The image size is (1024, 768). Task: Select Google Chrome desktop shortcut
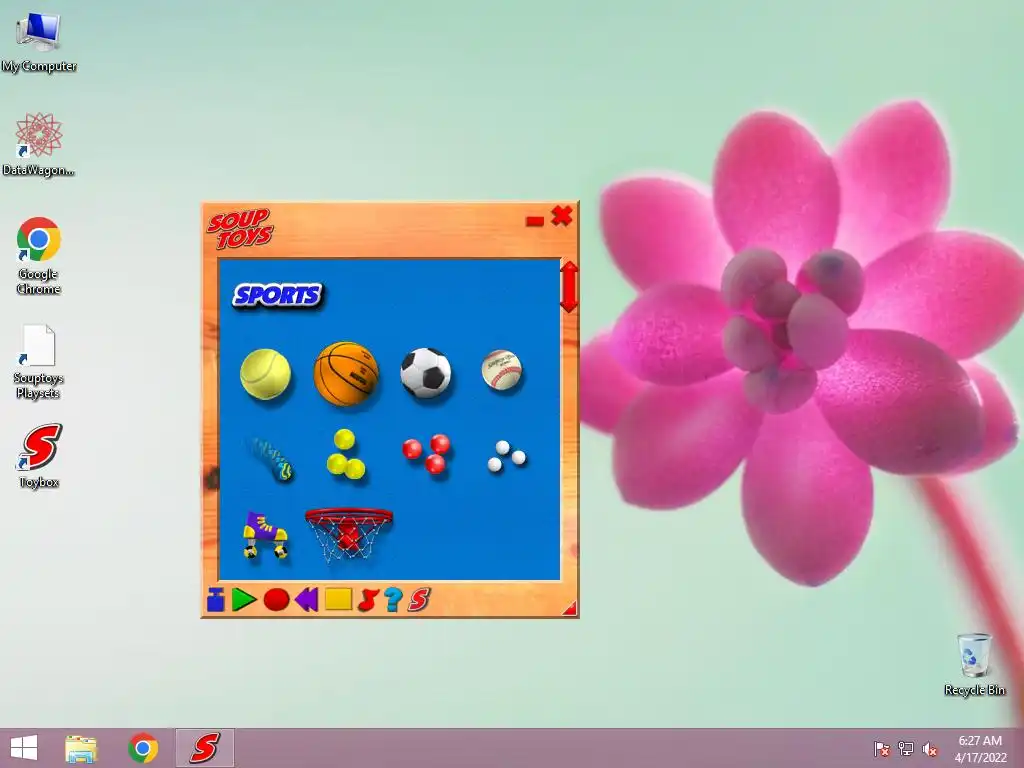click(39, 255)
